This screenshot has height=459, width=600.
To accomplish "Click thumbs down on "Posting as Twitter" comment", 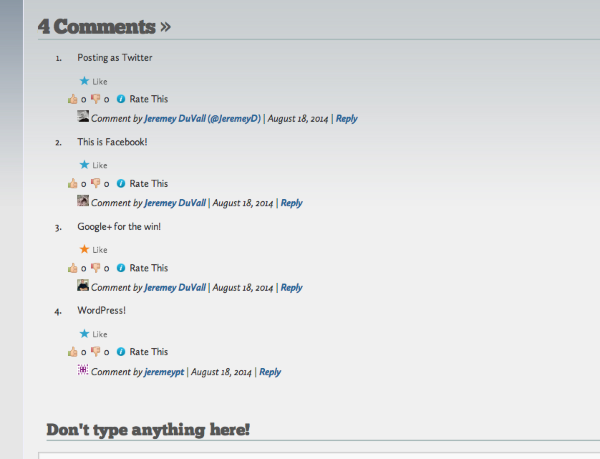I will click(96, 99).
